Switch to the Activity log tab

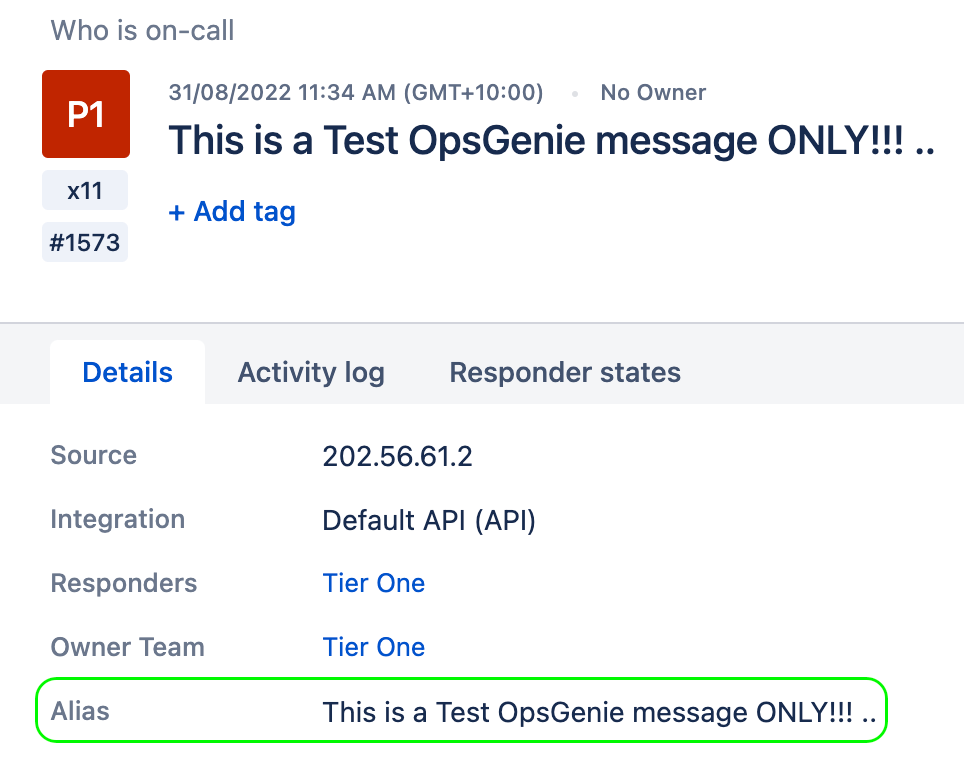tap(311, 373)
